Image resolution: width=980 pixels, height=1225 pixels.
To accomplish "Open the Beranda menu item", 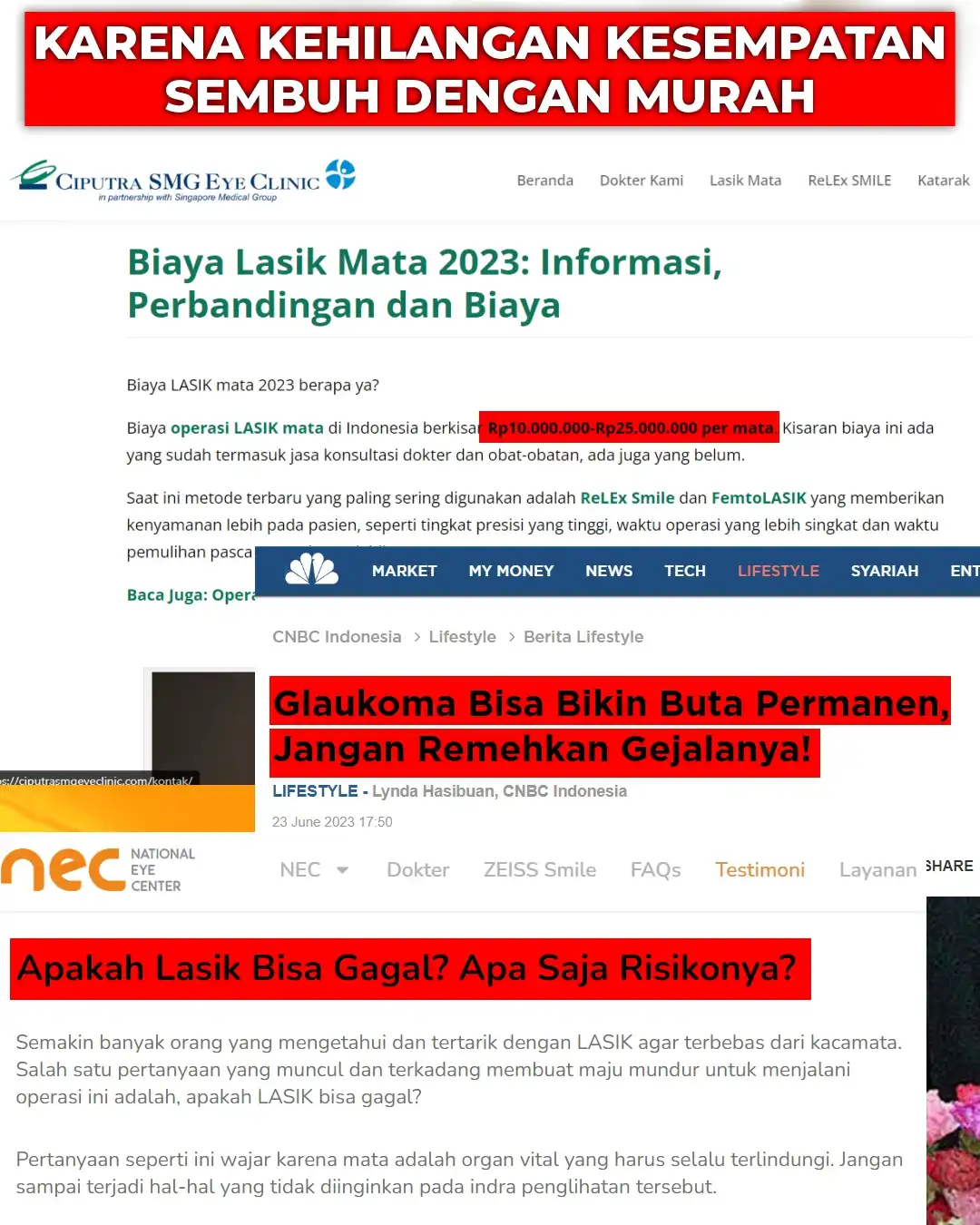I will point(544,181).
